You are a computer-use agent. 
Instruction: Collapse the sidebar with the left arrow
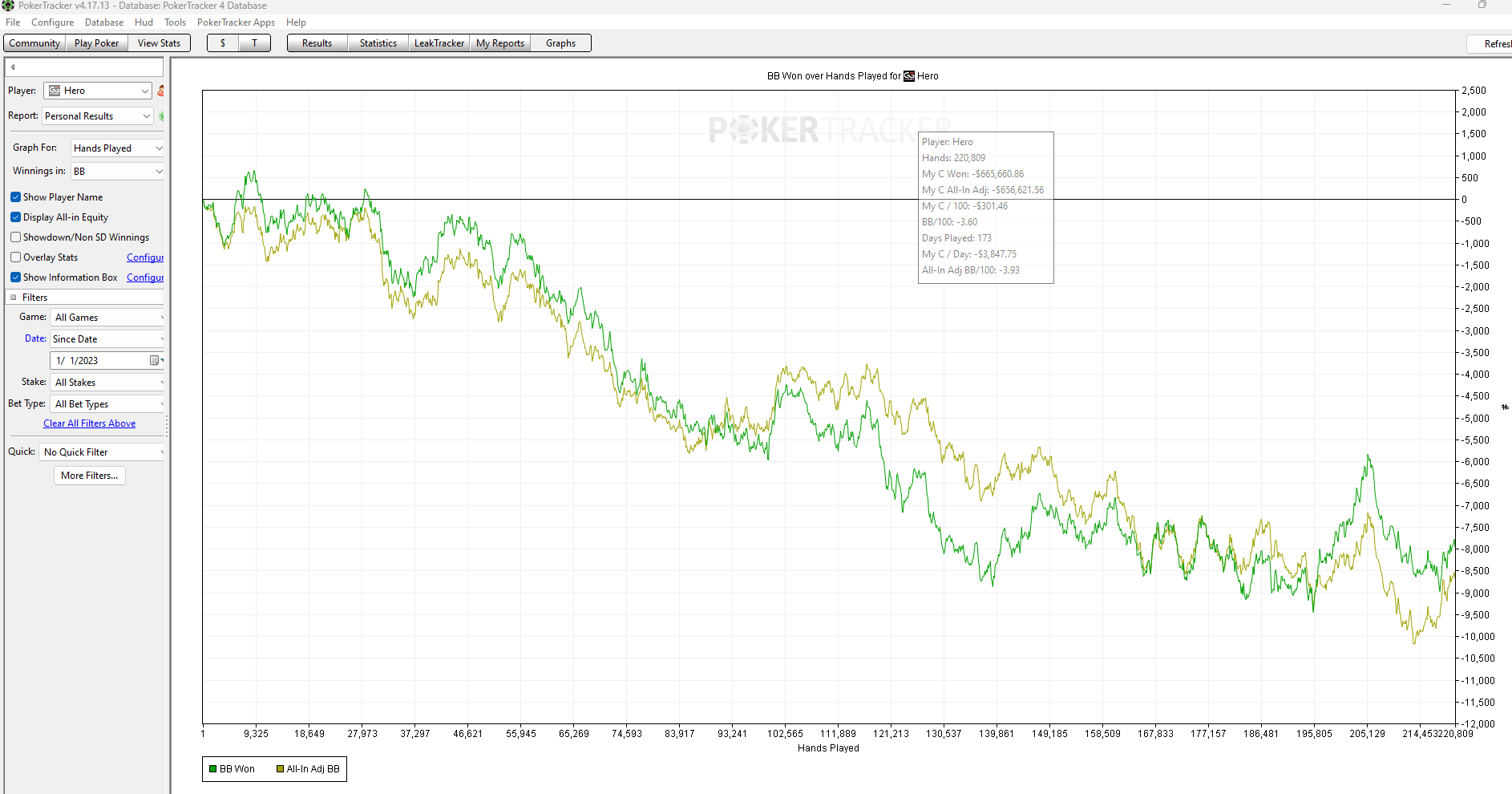[x=13, y=67]
